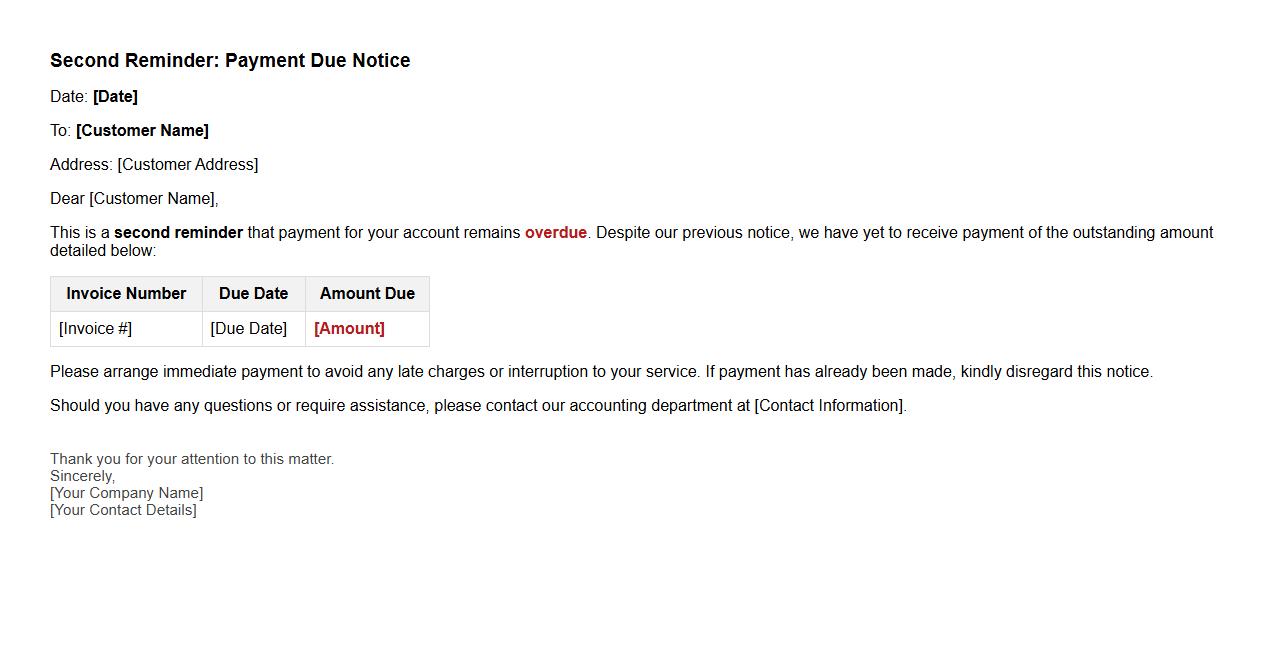1278x650 pixels.
Task: Click the Second Reminder: Payment Due Notice heading
Action: pyautogui.click(x=230, y=61)
